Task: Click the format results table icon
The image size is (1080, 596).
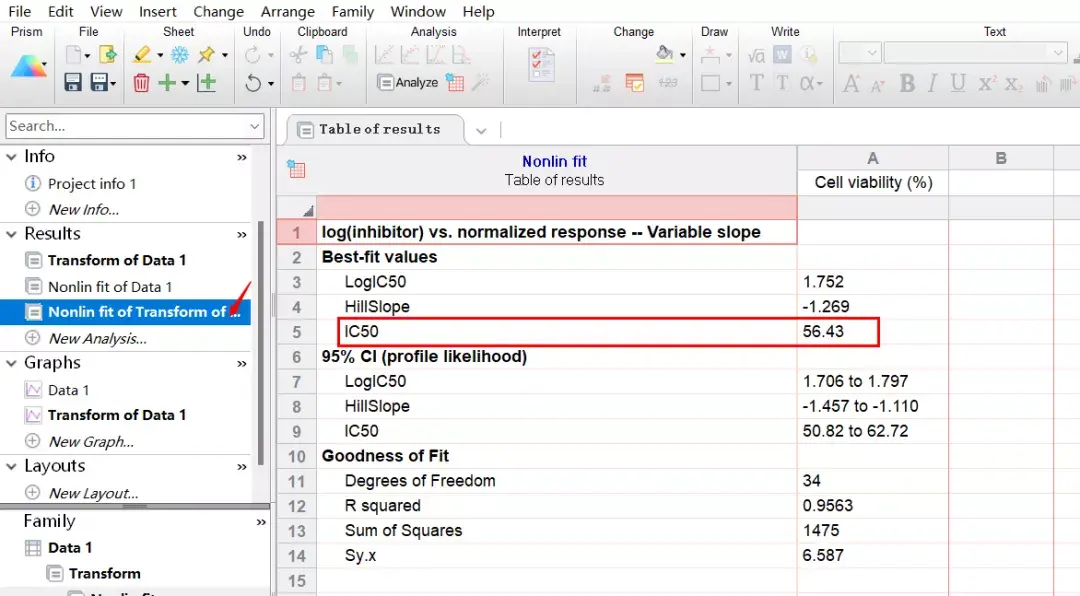Action: 634,83
